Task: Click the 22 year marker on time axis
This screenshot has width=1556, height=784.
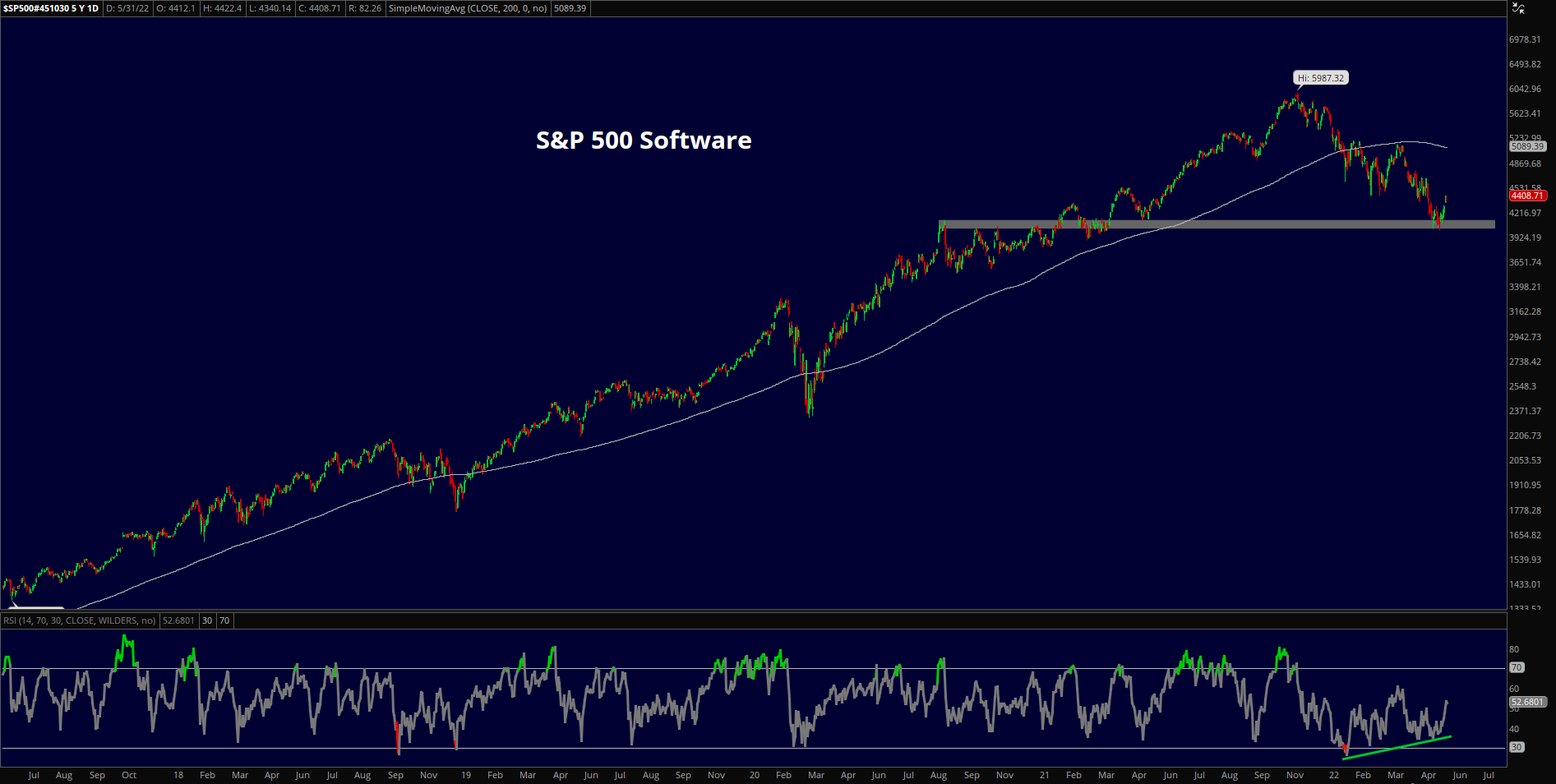Action: (1334, 775)
